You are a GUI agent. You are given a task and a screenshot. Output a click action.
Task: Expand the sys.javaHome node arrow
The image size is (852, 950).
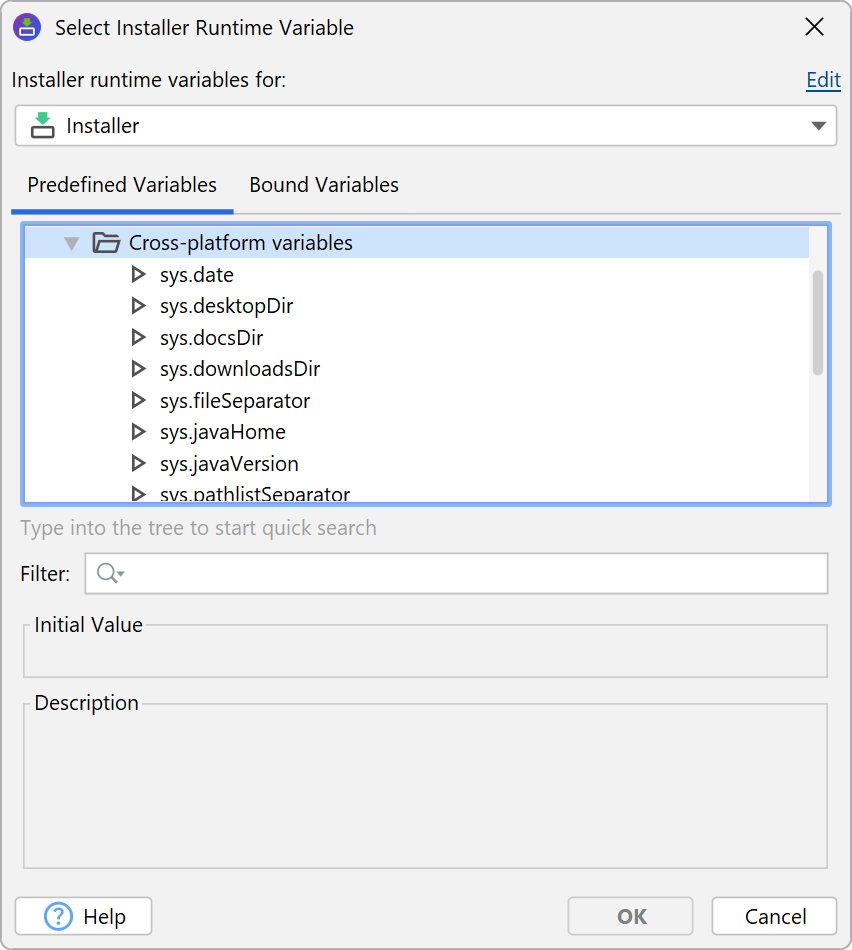point(139,432)
